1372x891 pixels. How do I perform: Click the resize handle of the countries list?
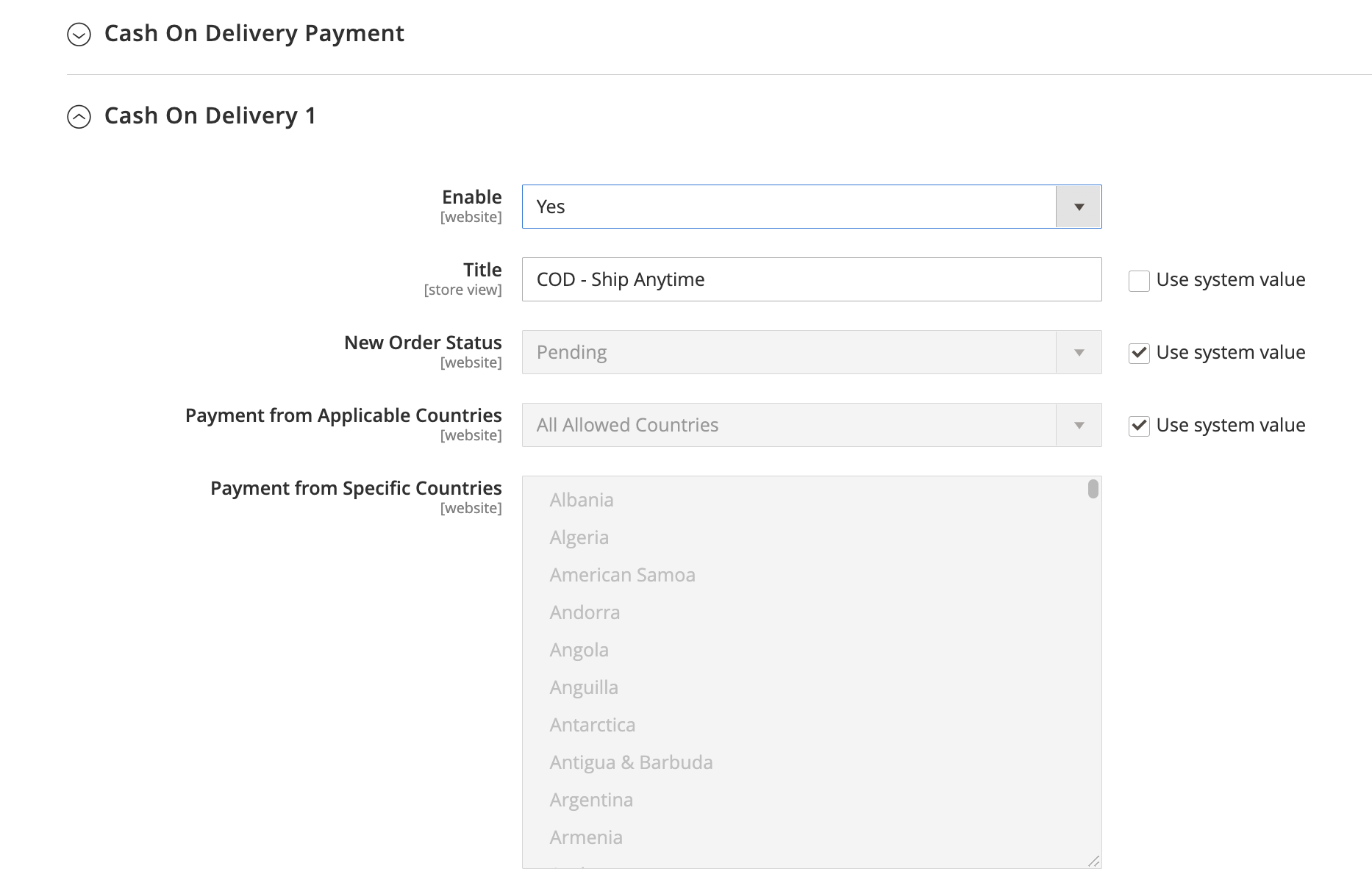click(x=1093, y=860)
